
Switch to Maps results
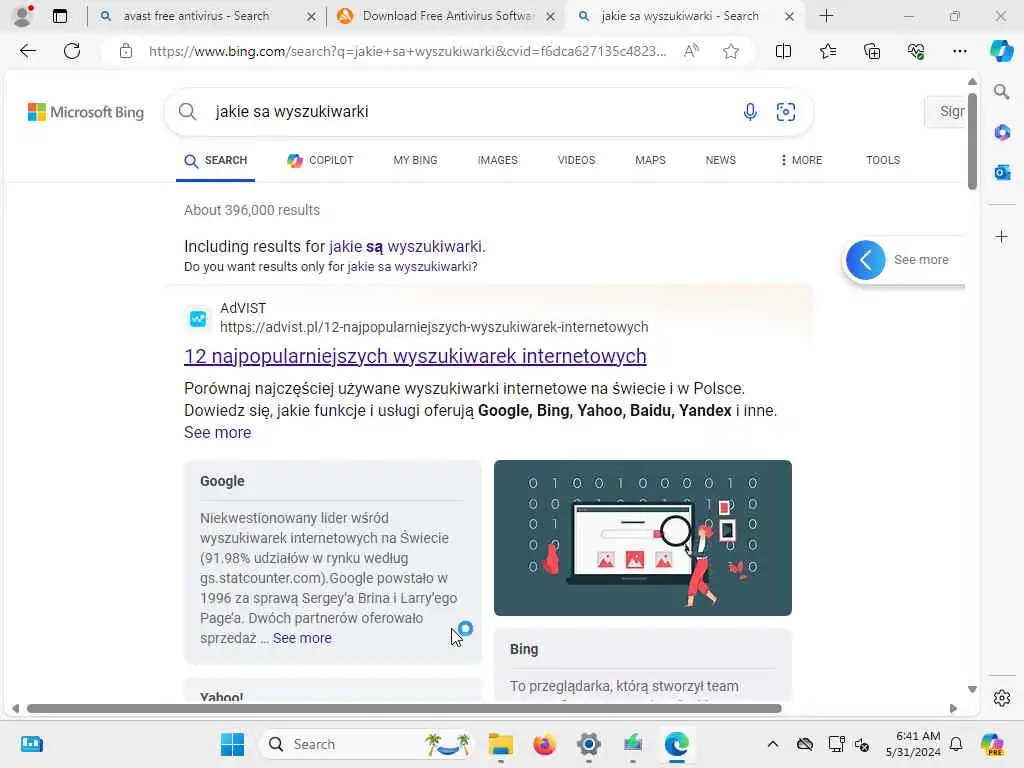click(650, 160)
